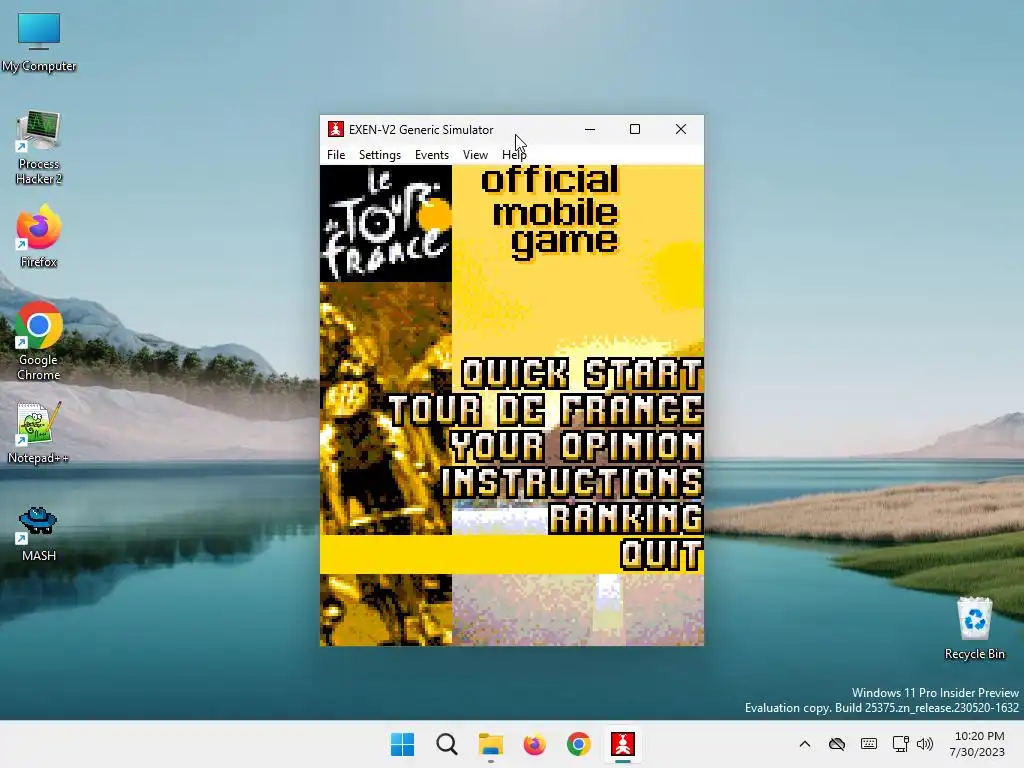Viewport: 1024px width, 768px height.
Task: Launch Chrome from the taskbar
Action: coord(579,744)
